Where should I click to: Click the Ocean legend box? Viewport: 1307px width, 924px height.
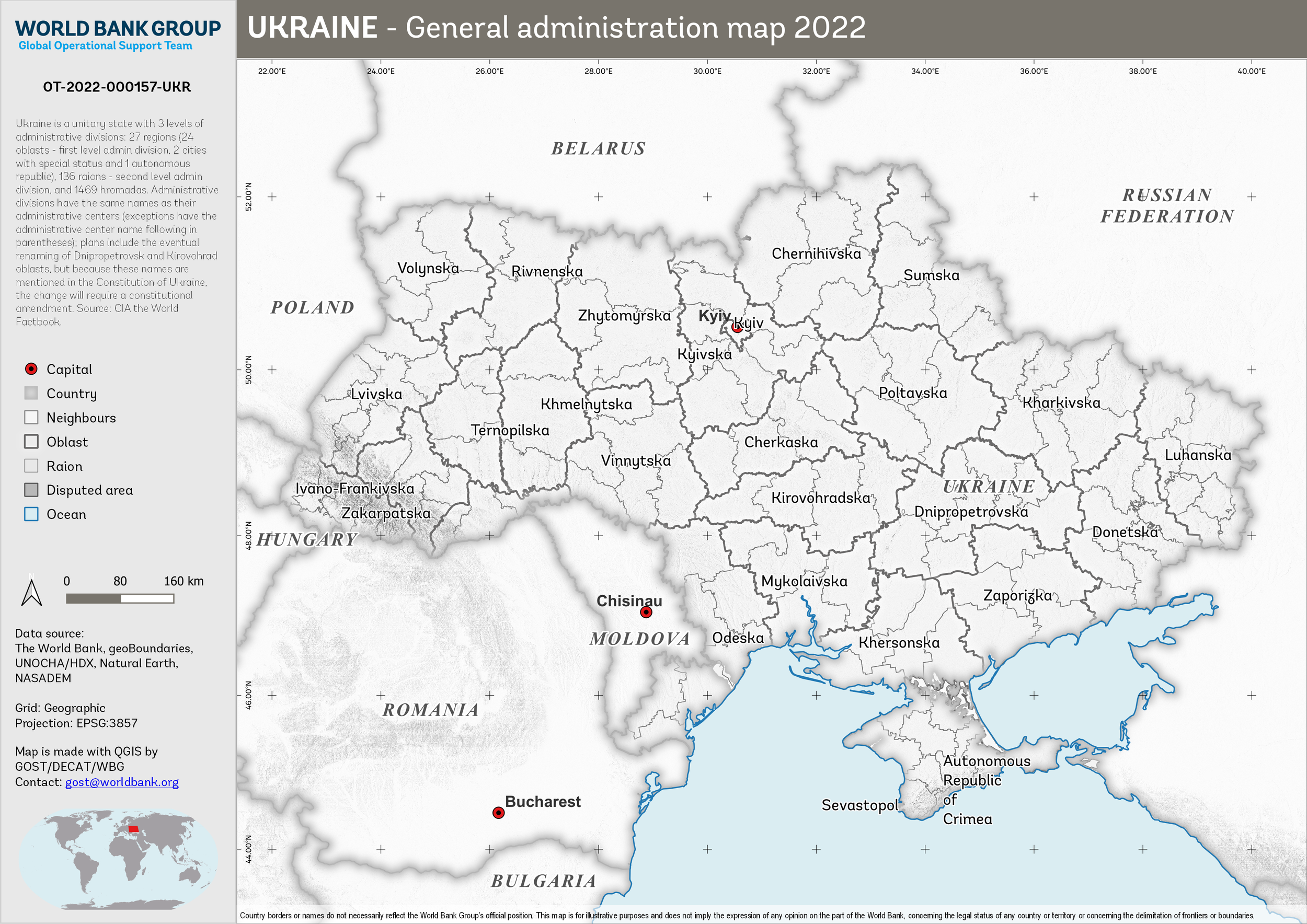coord(31,514)
